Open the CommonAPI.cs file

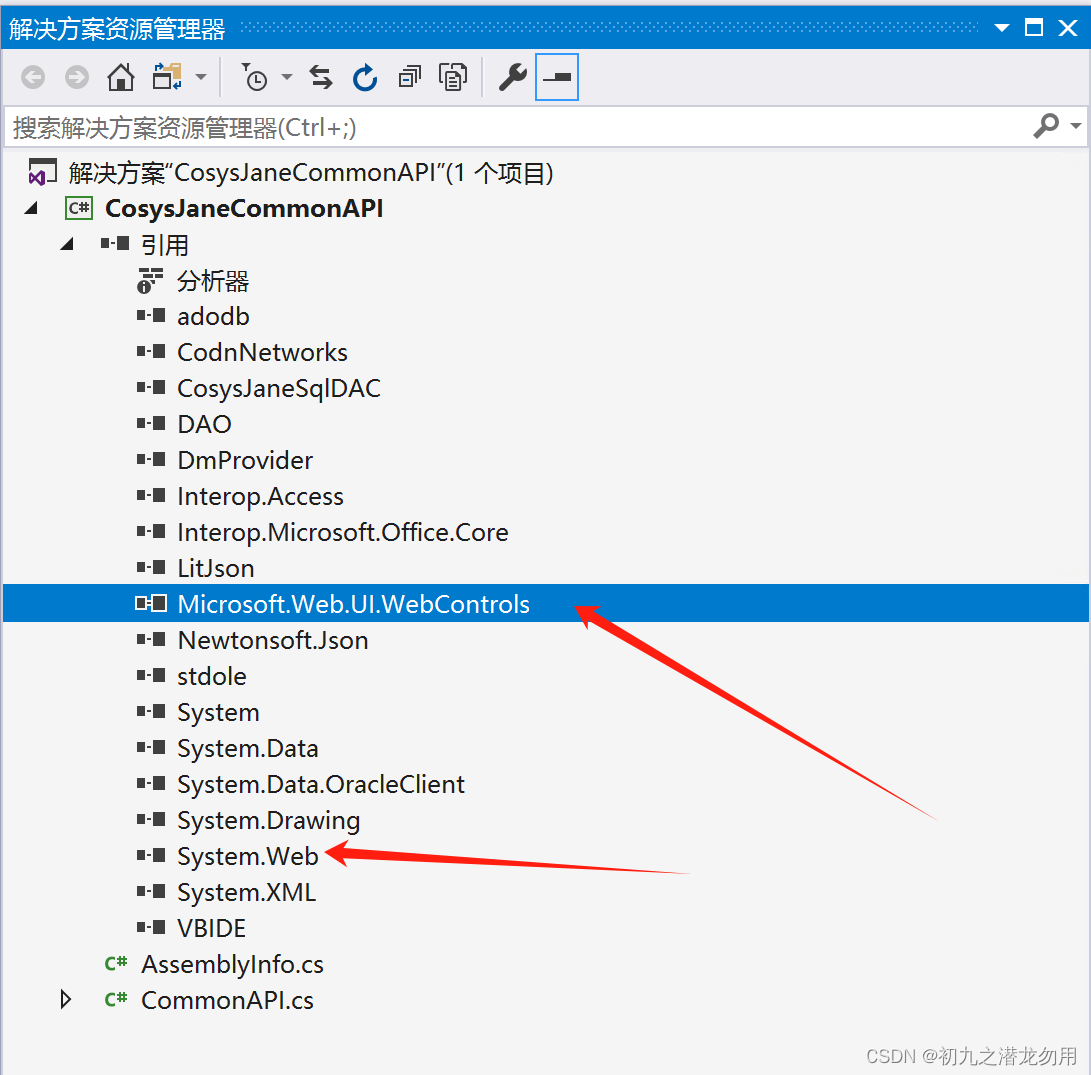(228, 1001)
